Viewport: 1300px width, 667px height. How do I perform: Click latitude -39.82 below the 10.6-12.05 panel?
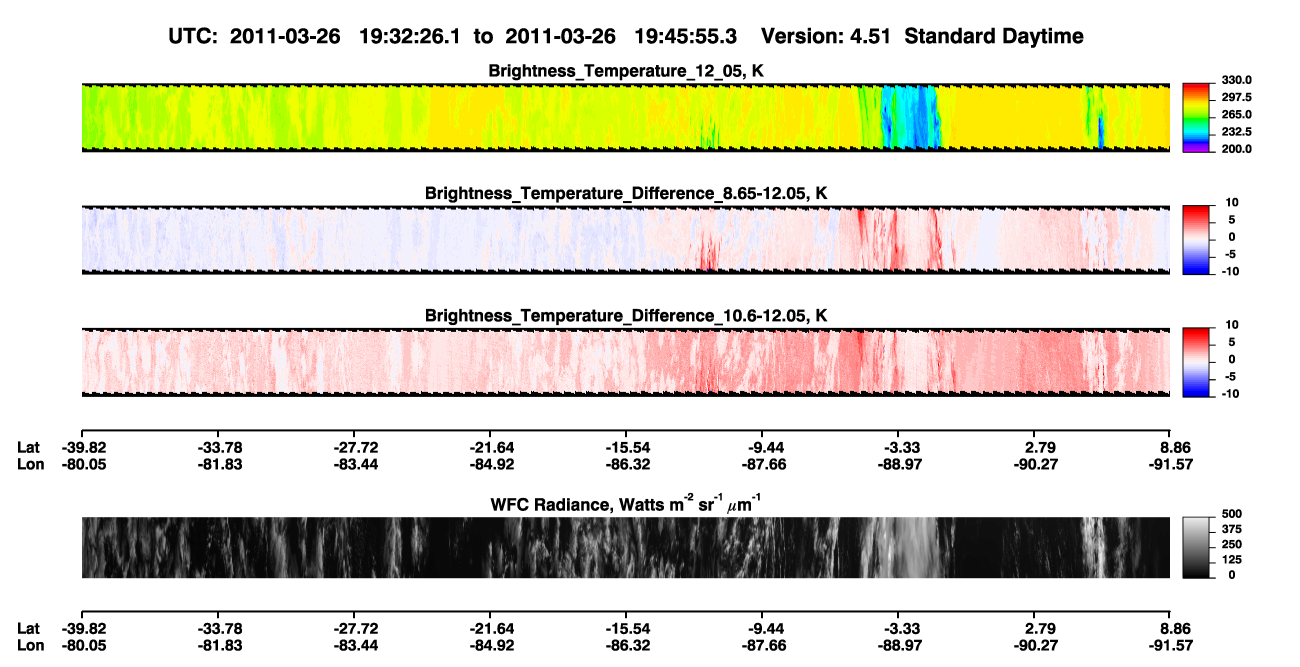tap(82, 447)
